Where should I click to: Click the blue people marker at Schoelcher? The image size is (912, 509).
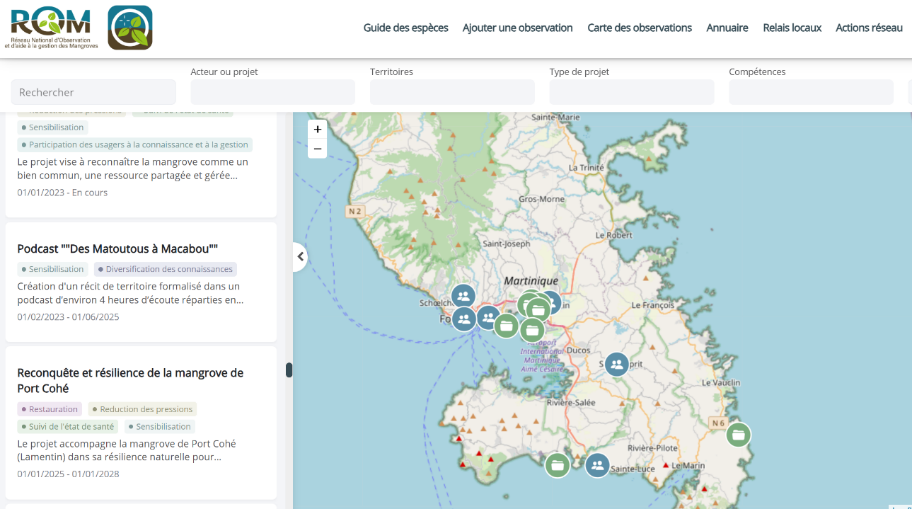[463, 295]
